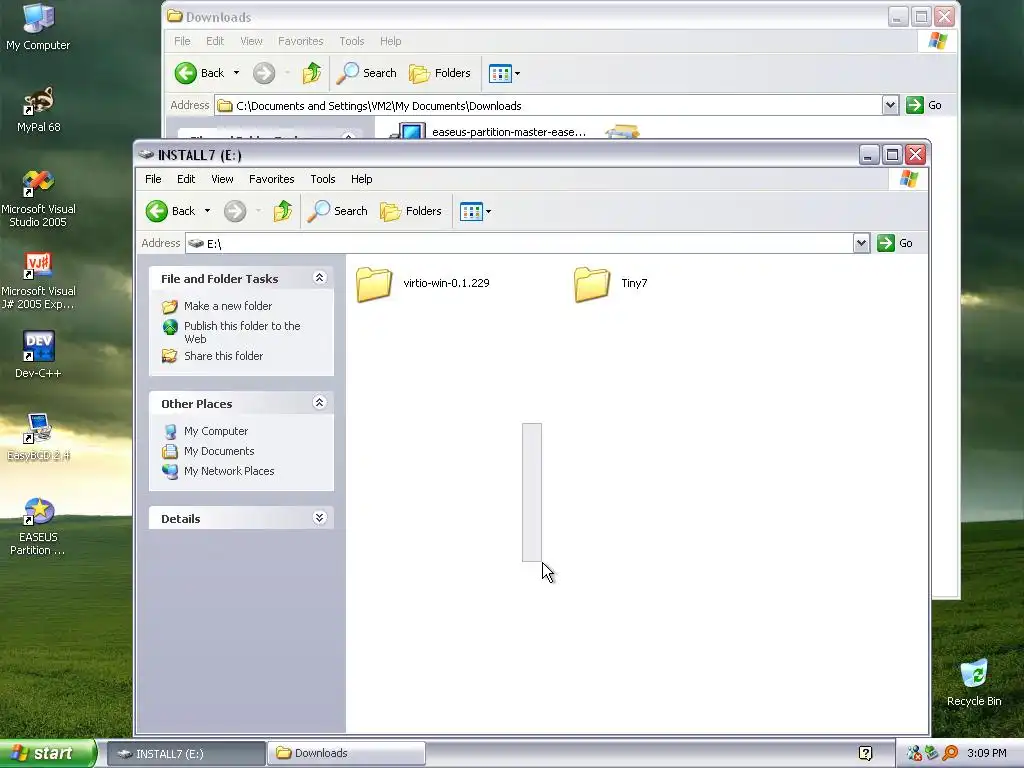Click Safely Remove Hardware tray icon
The image size is (1024, 768).
[x=932, y=753]
